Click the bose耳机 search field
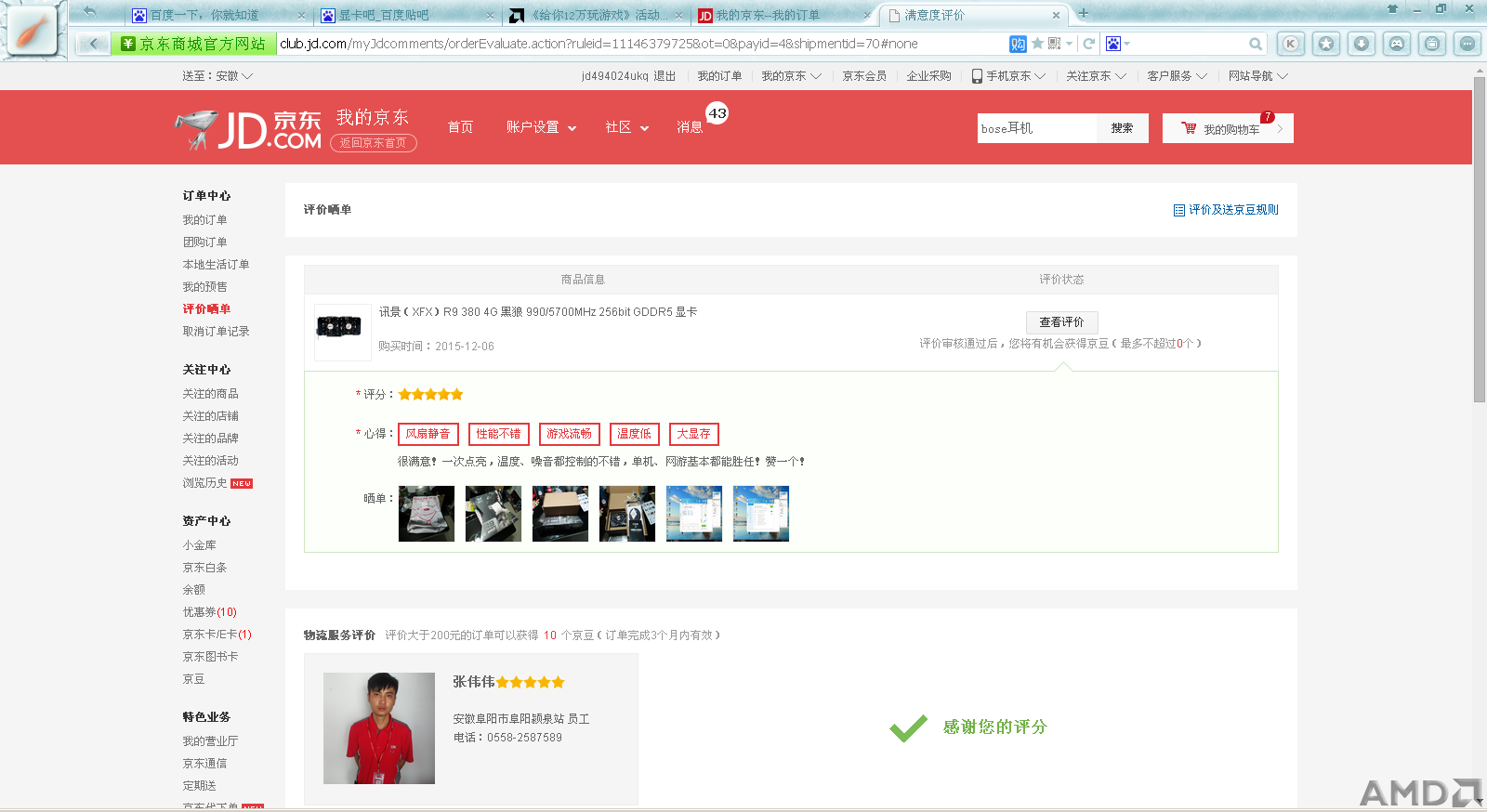The width and height of the screenshot is (1487, 812). point(1037,128)
